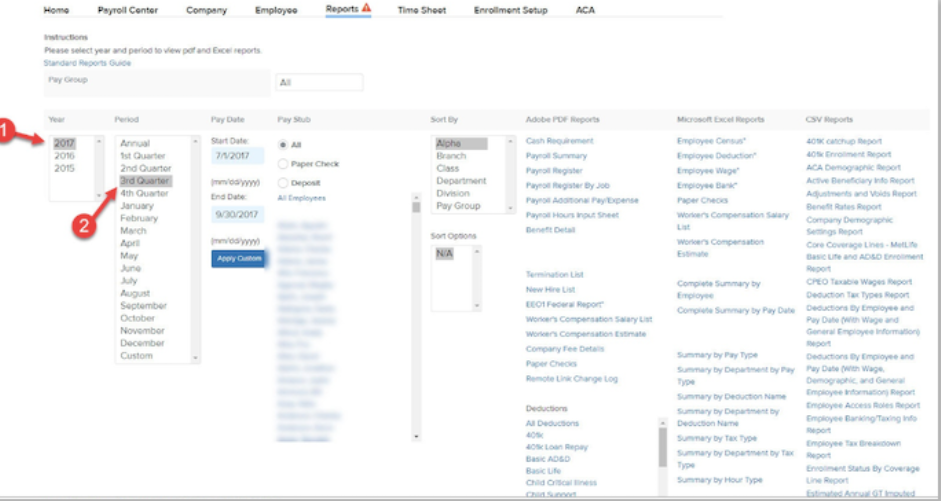
Task: Select 2016 in the Year list
Action: point(65,156)
